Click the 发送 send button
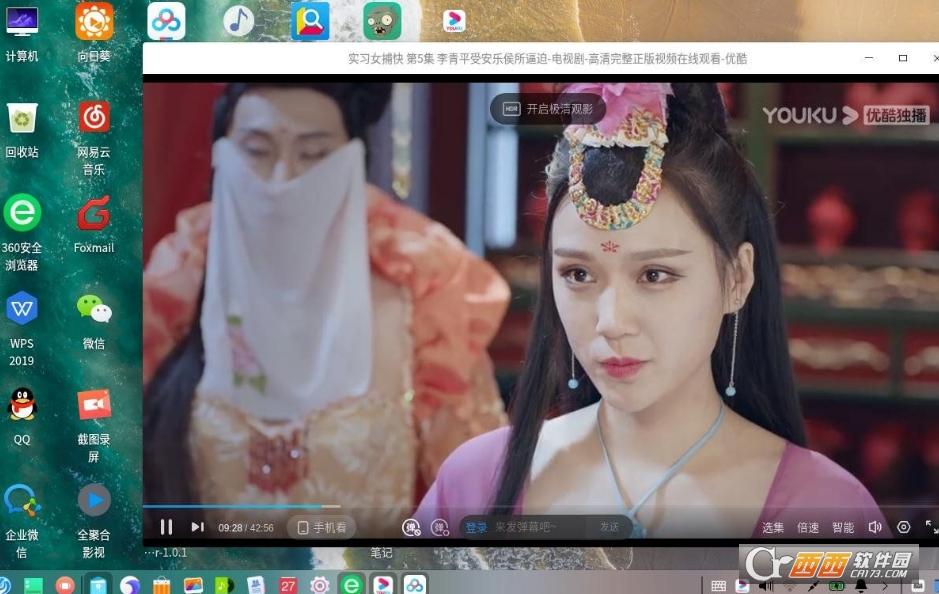939x594 pixels. click(610, 527)
